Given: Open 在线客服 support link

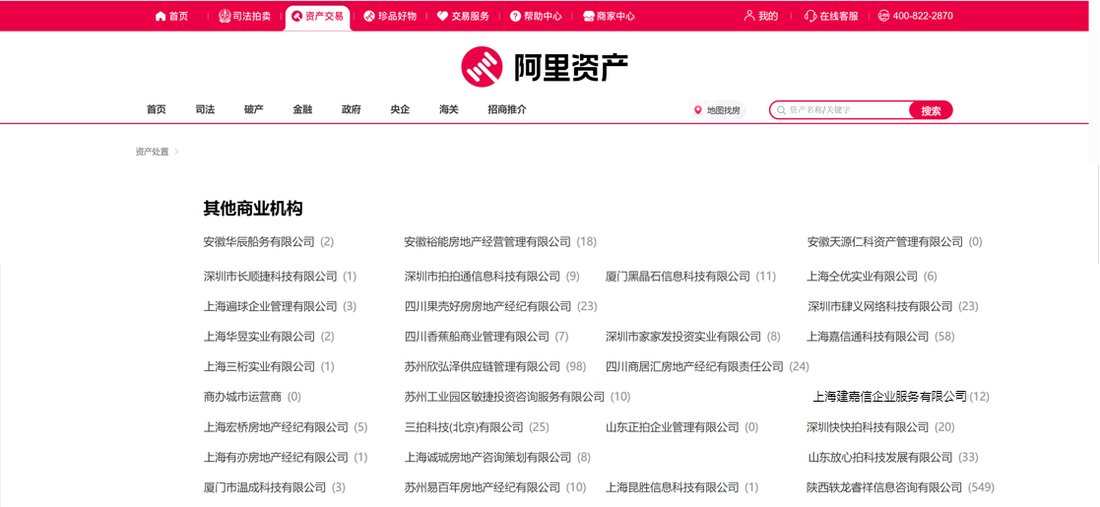Looking at the screenshot, I should click(831, 16).
